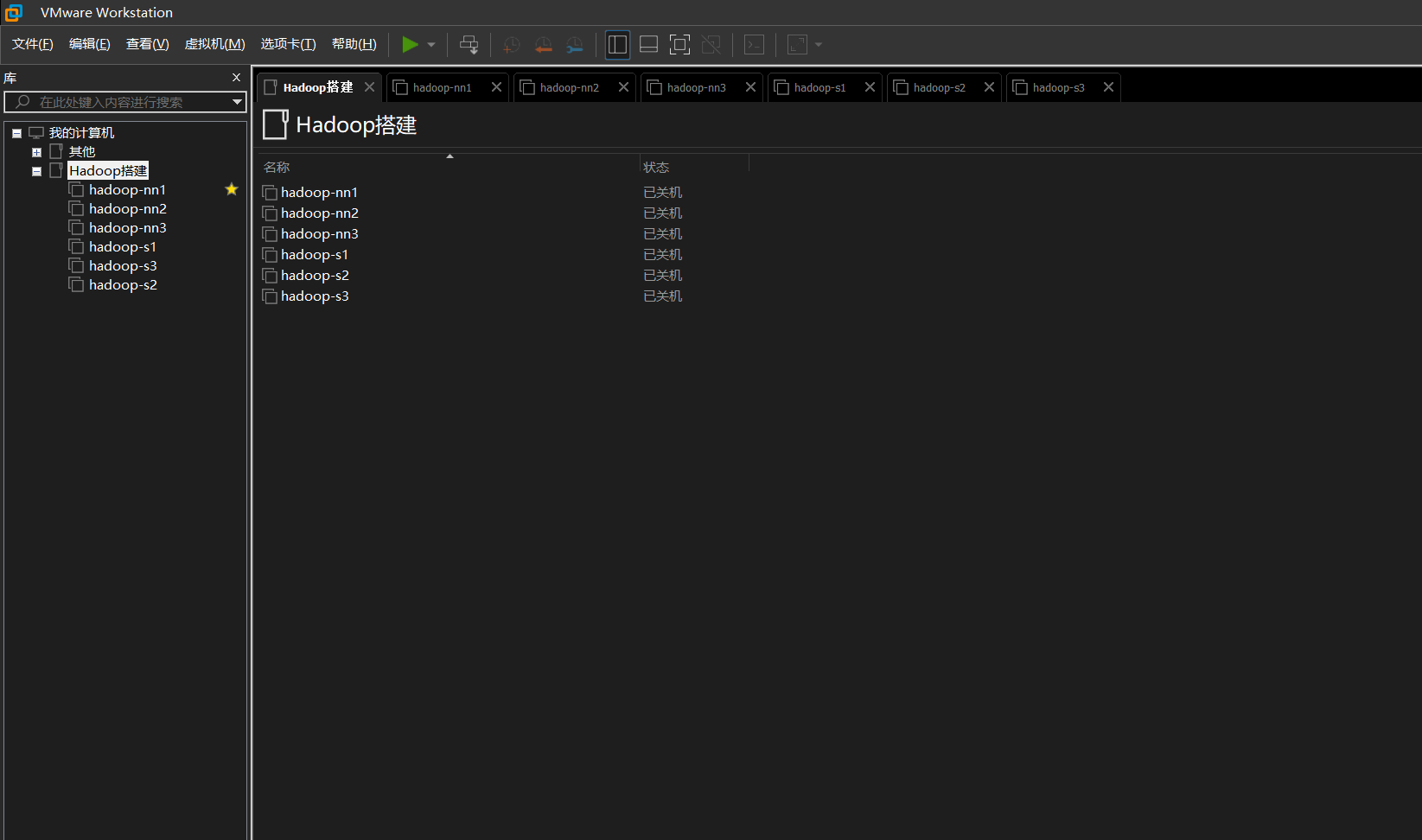This screenshot has width=1422, height=840.
Task: Switch to the hadoop-nn2 tab
Action: [568, 87]
